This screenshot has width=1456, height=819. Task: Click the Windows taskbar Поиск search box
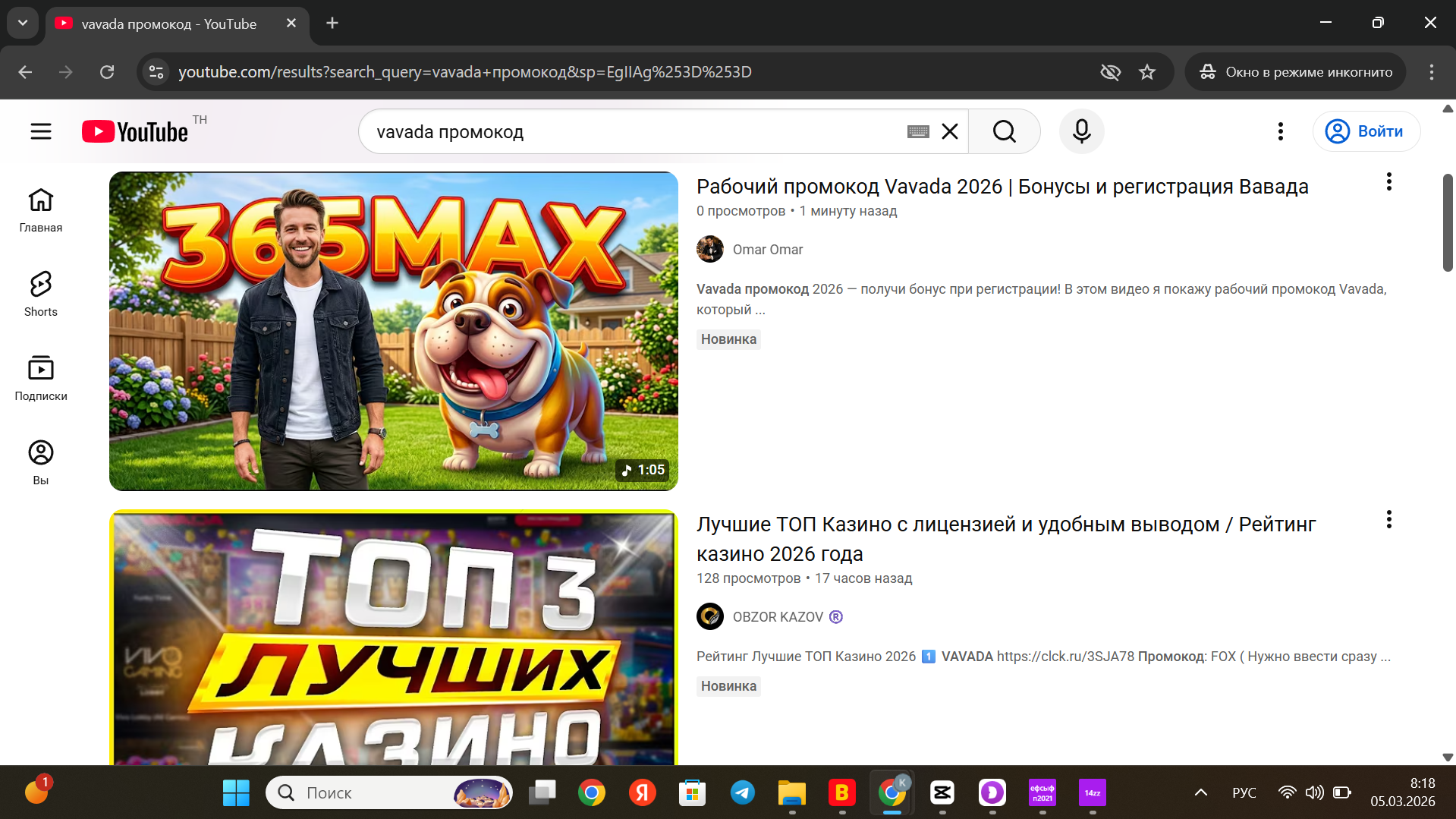click(389, 793)
